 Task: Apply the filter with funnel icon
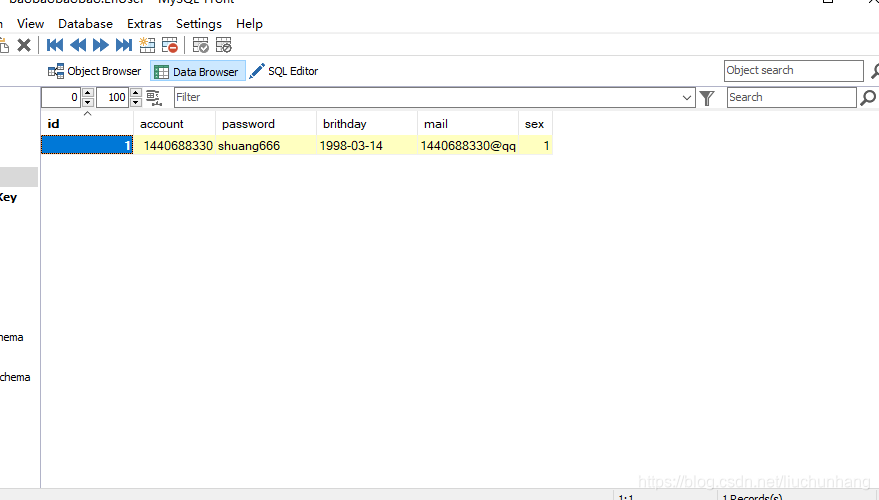[707, 98]
